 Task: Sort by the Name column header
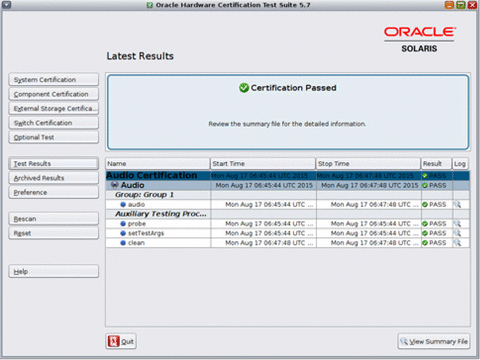pos(158,164)
